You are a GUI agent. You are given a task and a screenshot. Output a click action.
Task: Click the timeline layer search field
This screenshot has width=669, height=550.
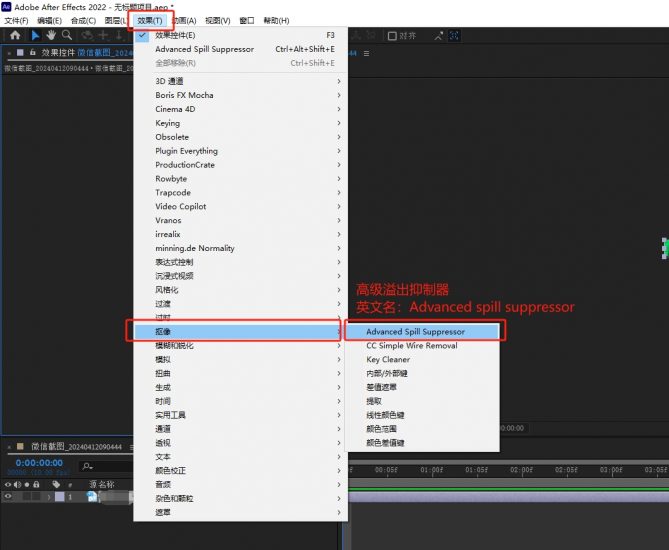click(x=107, y=466)
